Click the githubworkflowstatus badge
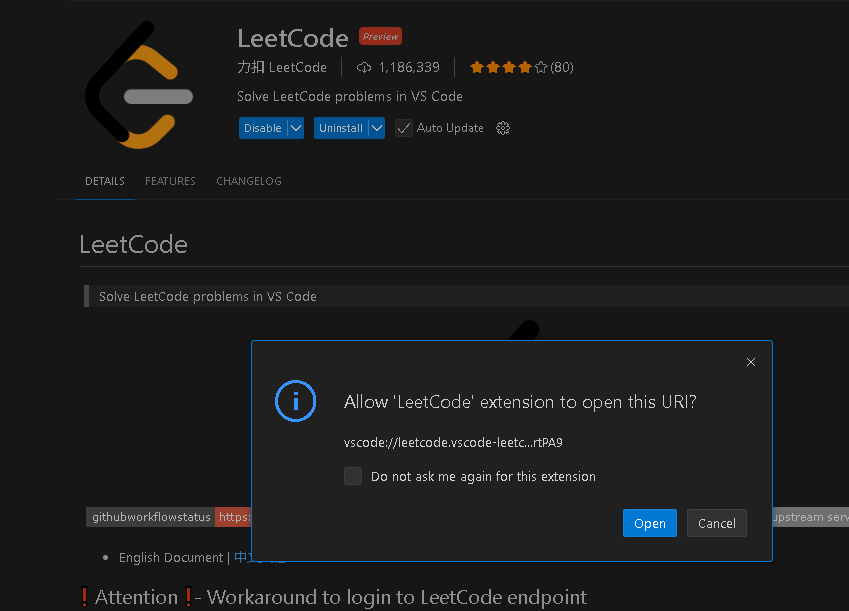849x611 pixels. [151, 517]
